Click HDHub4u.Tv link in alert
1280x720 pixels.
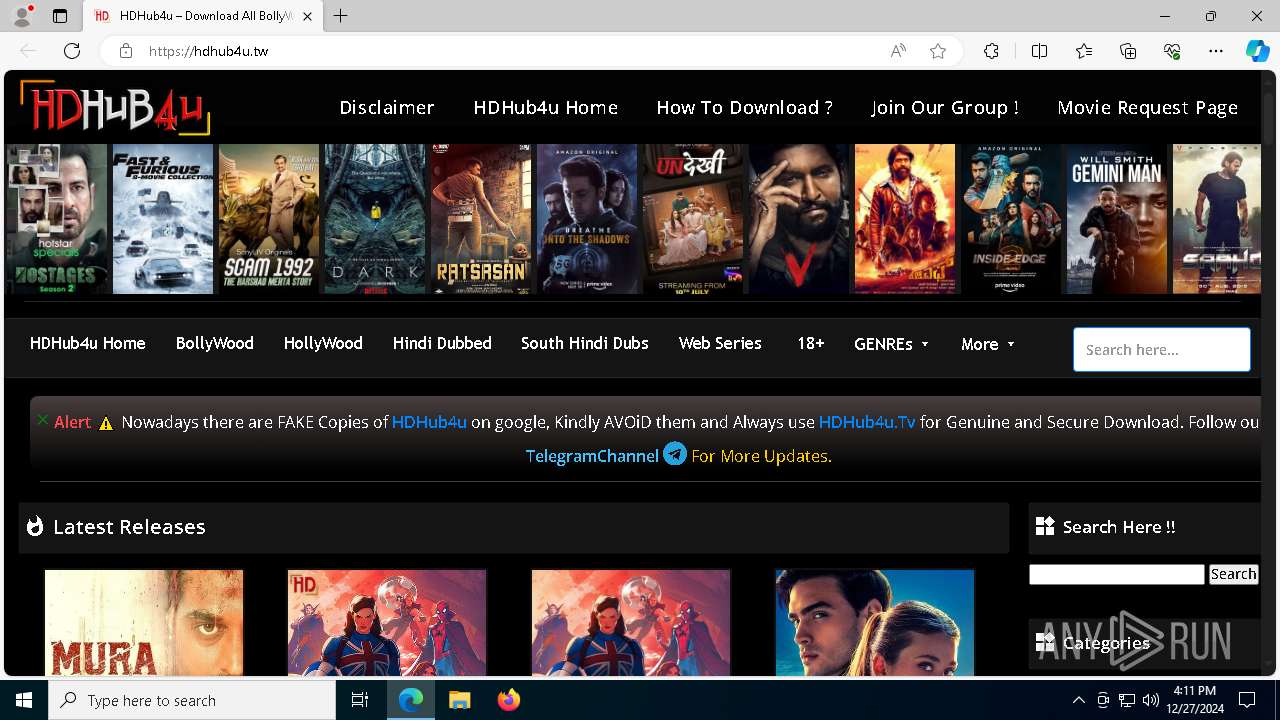(x=867, y=422)
